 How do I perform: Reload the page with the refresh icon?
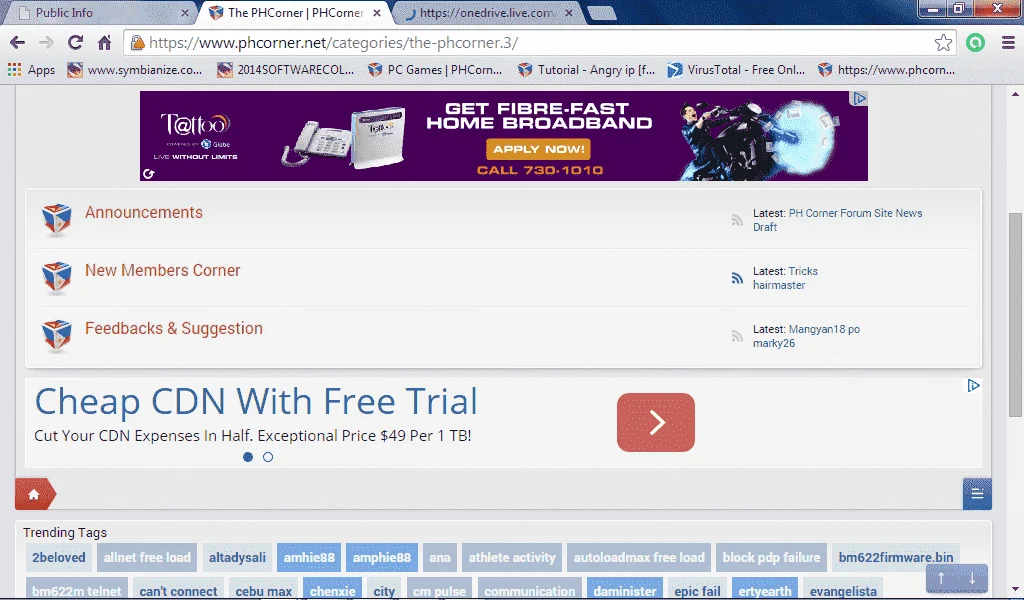coord(76,43)
